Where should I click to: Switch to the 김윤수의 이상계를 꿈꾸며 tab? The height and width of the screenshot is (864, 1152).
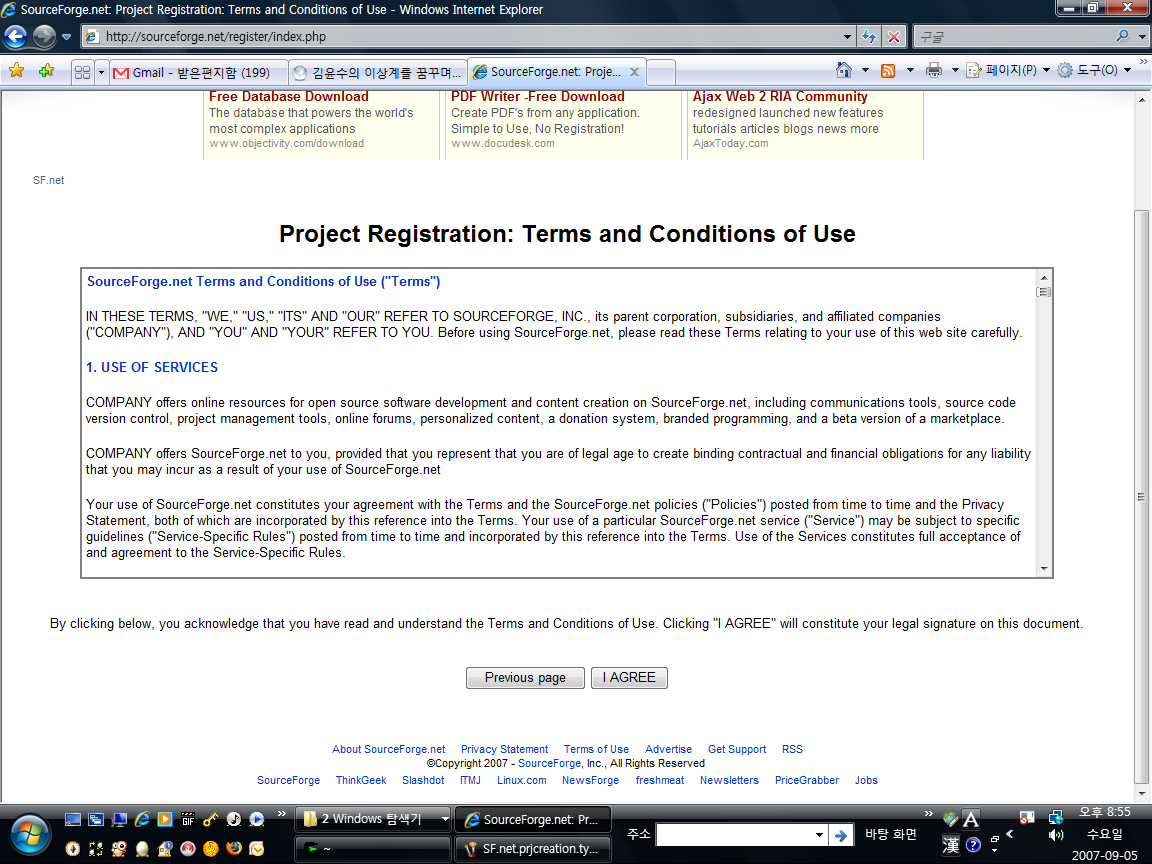pyautogui.click(x=378, y=72)
